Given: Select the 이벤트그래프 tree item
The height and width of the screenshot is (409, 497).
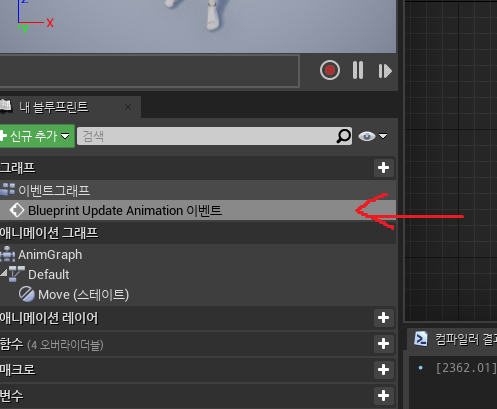Looking at the screenshot, I should (x=198, y=190).
